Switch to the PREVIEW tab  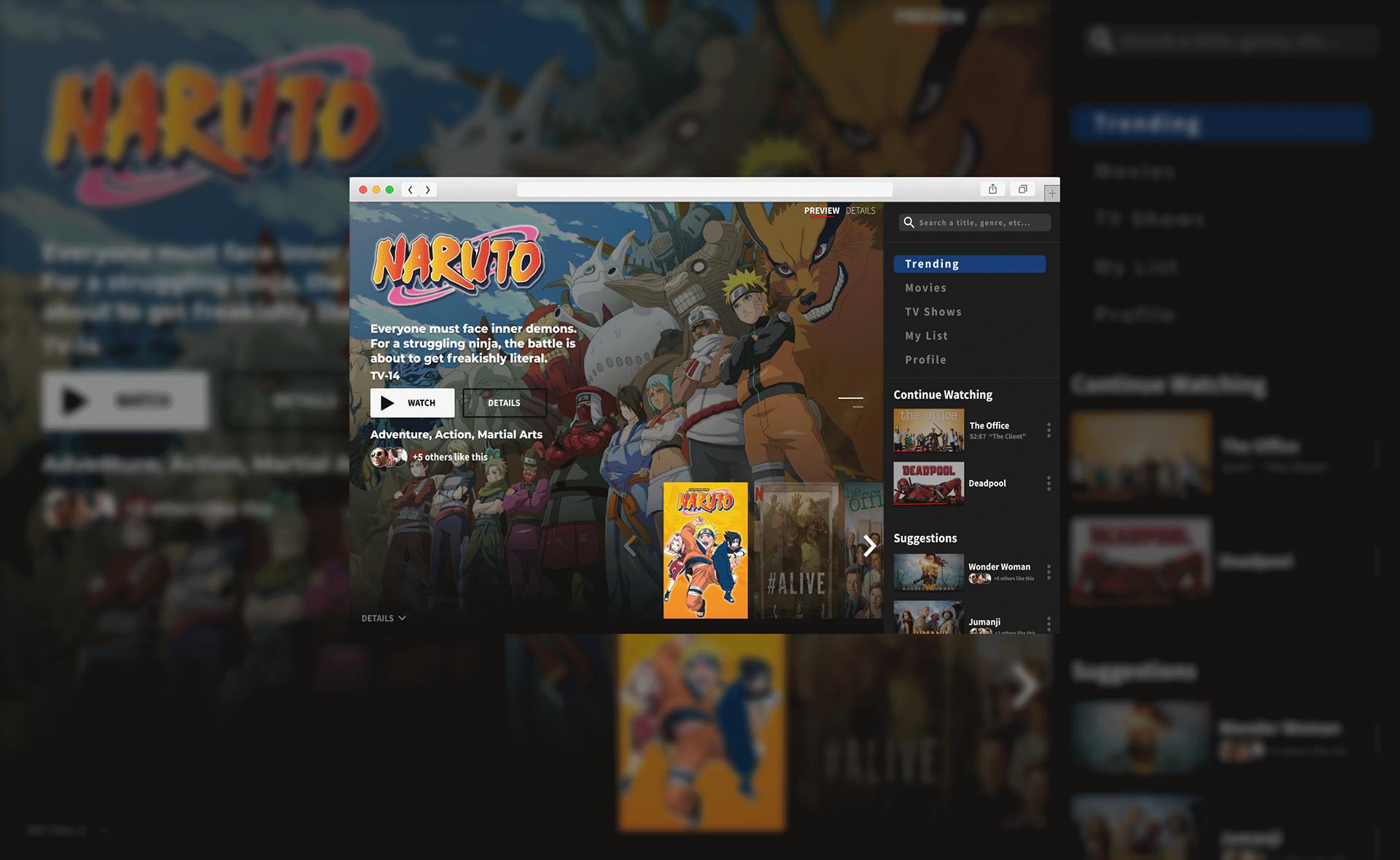point(822,211)
